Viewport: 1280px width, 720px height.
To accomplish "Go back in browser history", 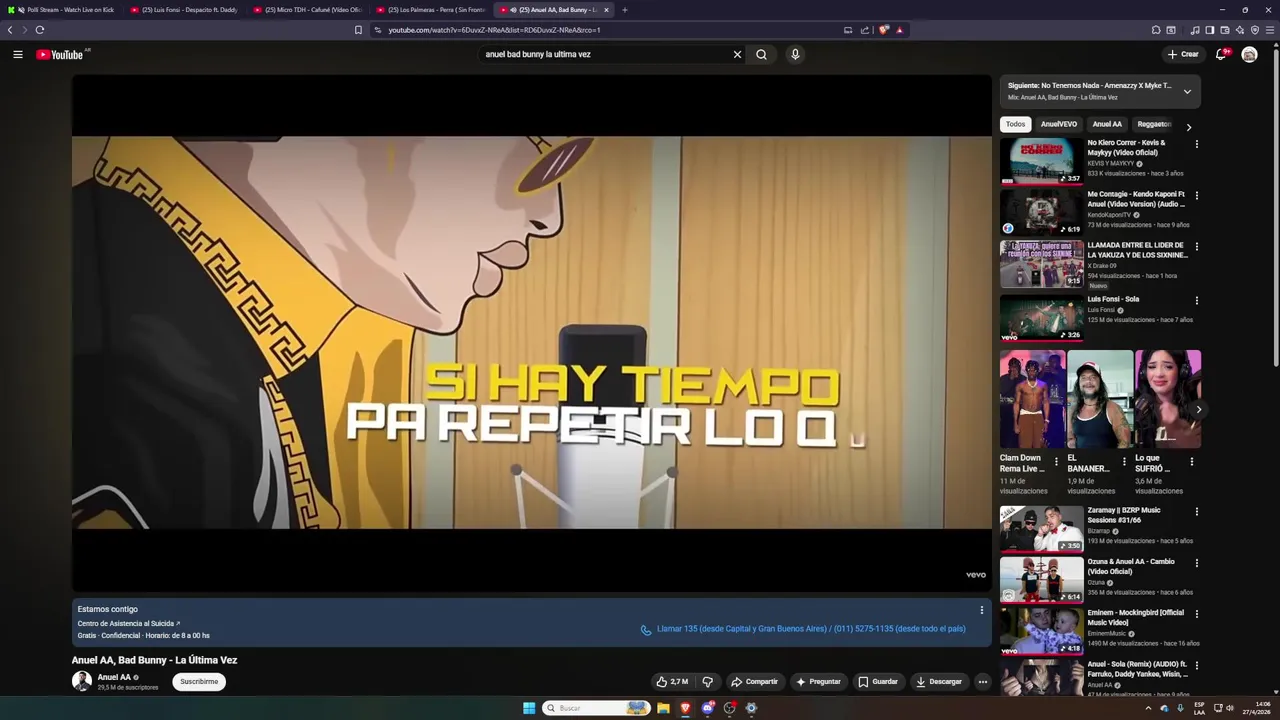I will pos(10,30).
